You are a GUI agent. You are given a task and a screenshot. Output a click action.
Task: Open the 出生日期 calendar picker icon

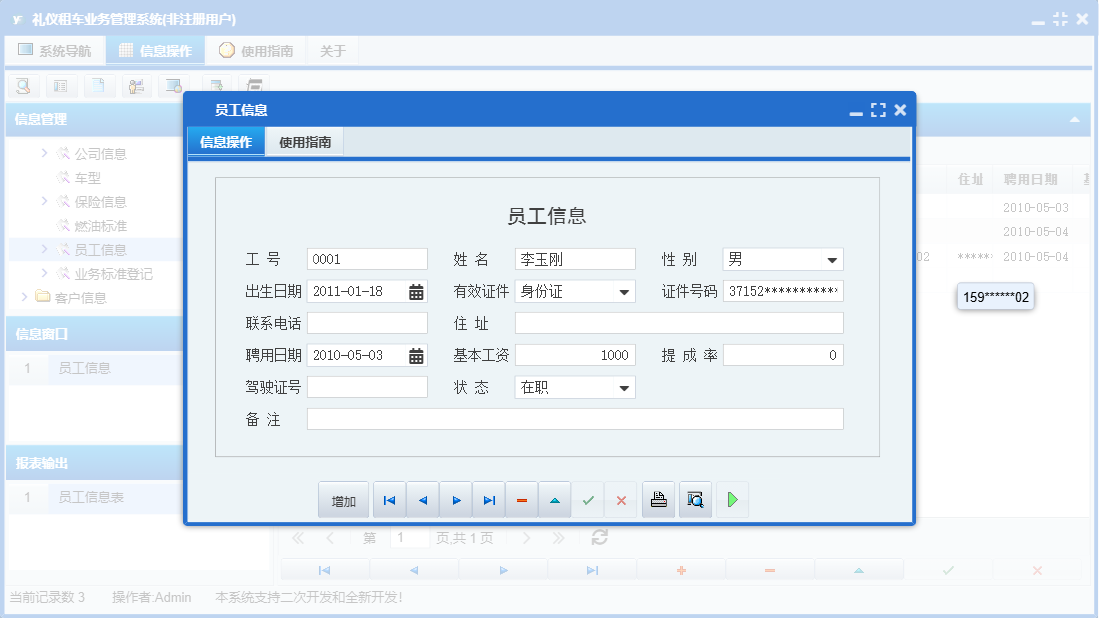point(415,291)
